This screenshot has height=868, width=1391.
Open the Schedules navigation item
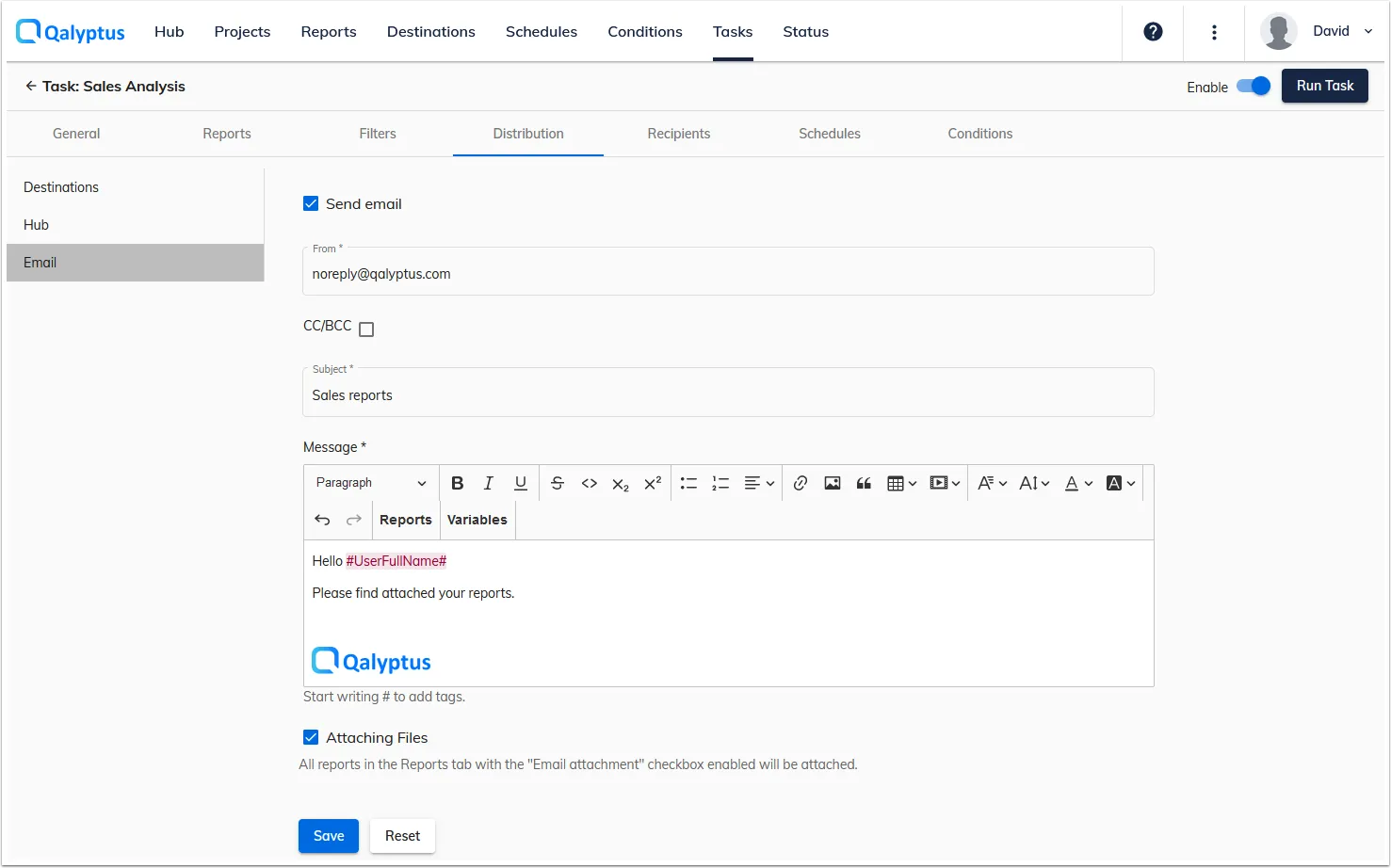click(542, 31)
